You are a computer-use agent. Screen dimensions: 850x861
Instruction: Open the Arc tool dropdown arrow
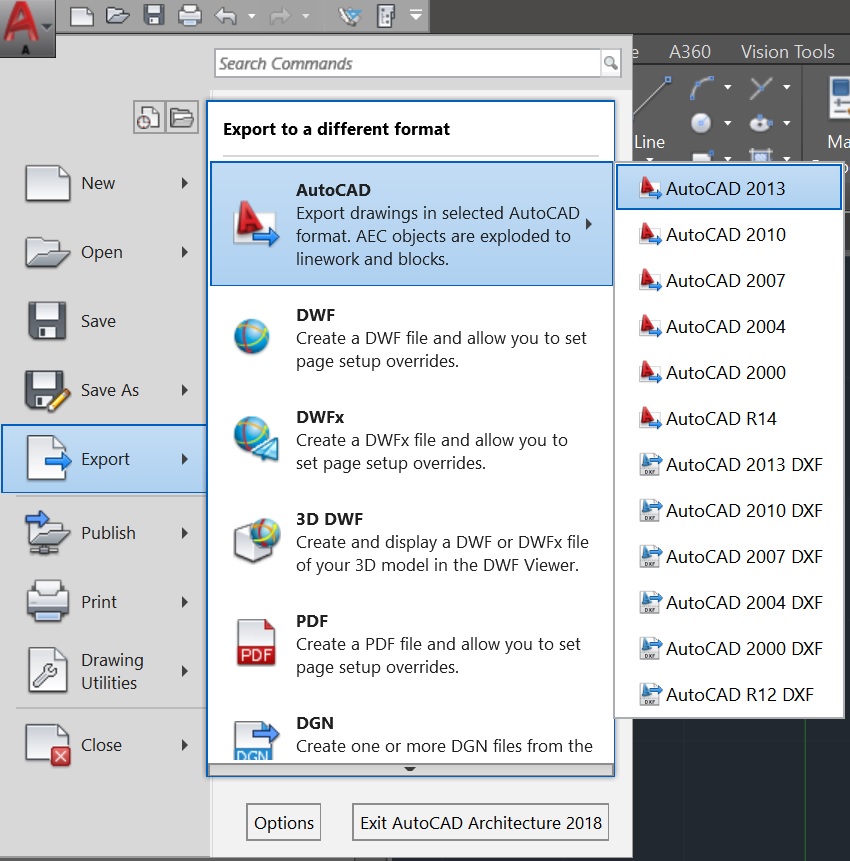tap(728, 87)
